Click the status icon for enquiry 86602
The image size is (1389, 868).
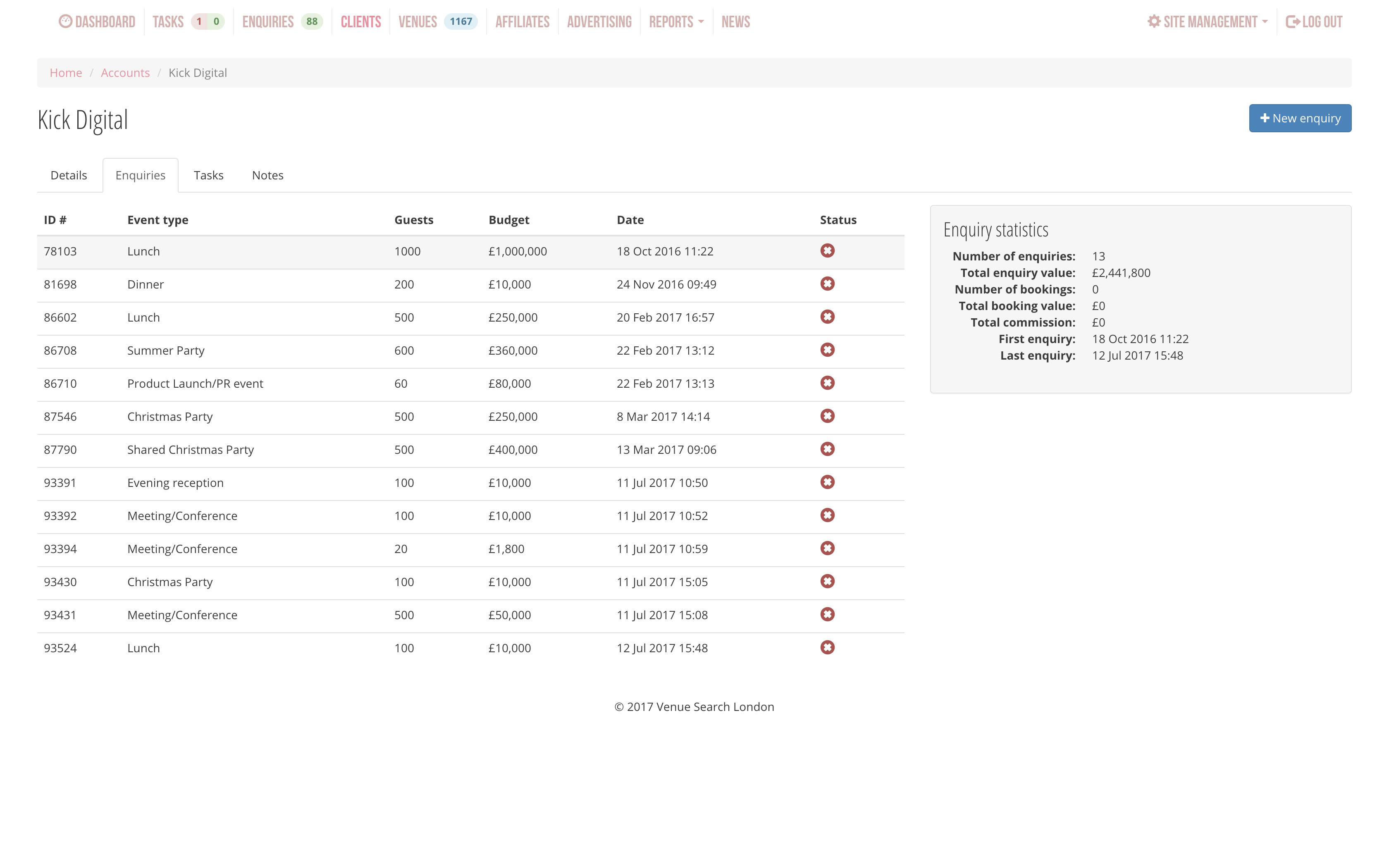click(x=827, y=316)
